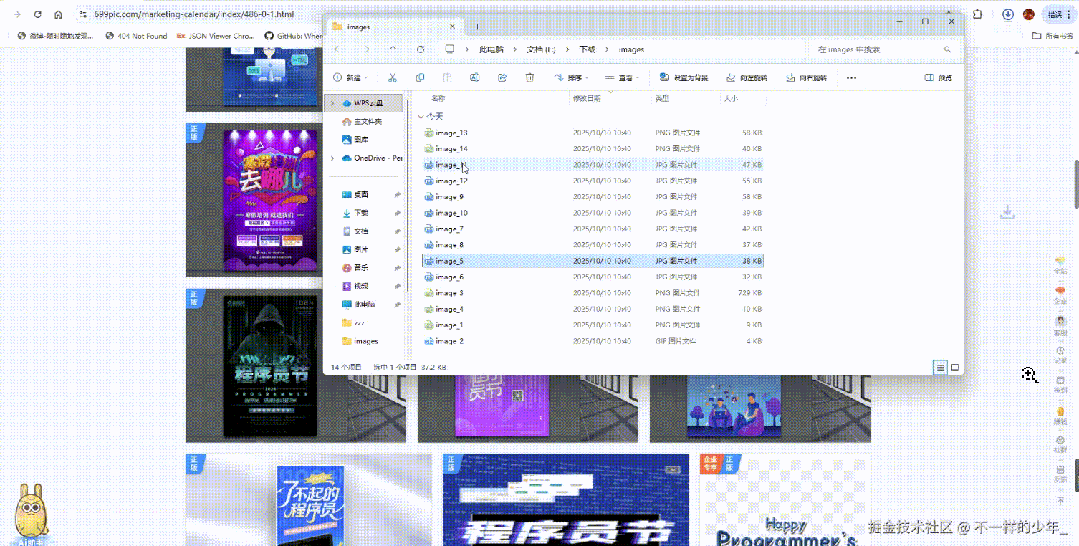This screenshot has width=1079, height=546.
Task: Toggle the 预览 preview pane
Action: pos(939,78)
